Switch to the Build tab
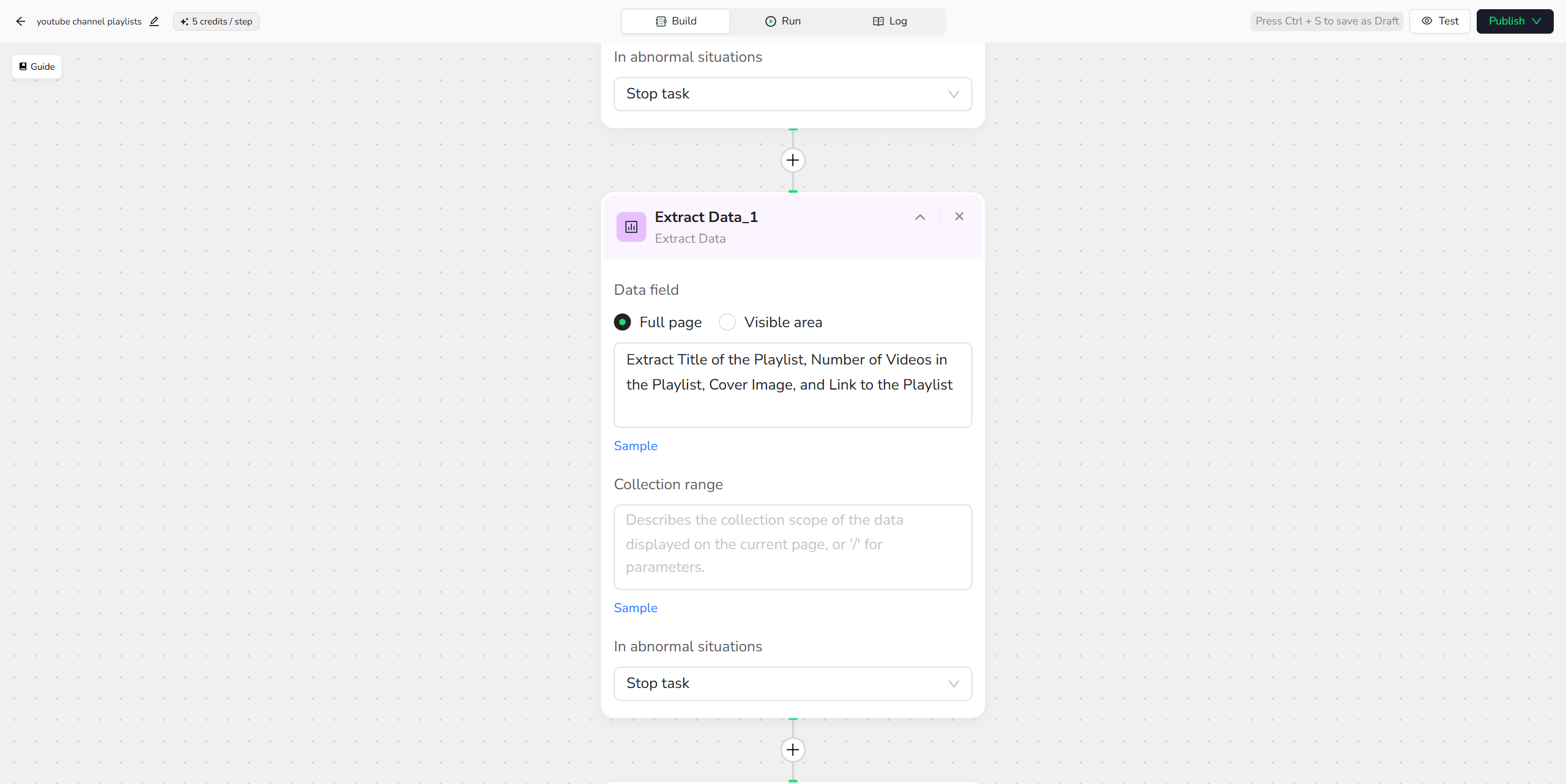 [x=675, y=21]
